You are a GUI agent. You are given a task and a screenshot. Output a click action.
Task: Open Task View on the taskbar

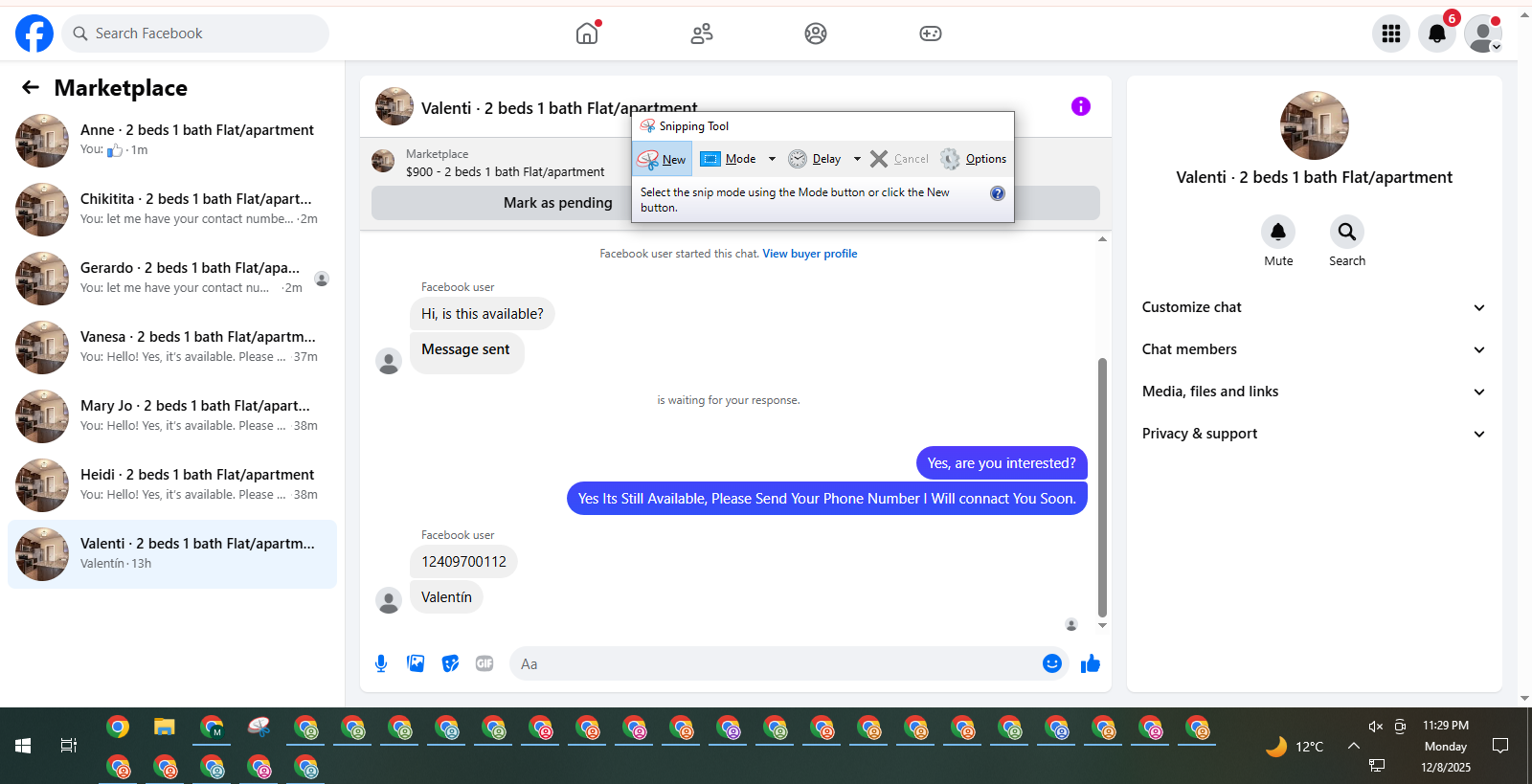point(69,746)
